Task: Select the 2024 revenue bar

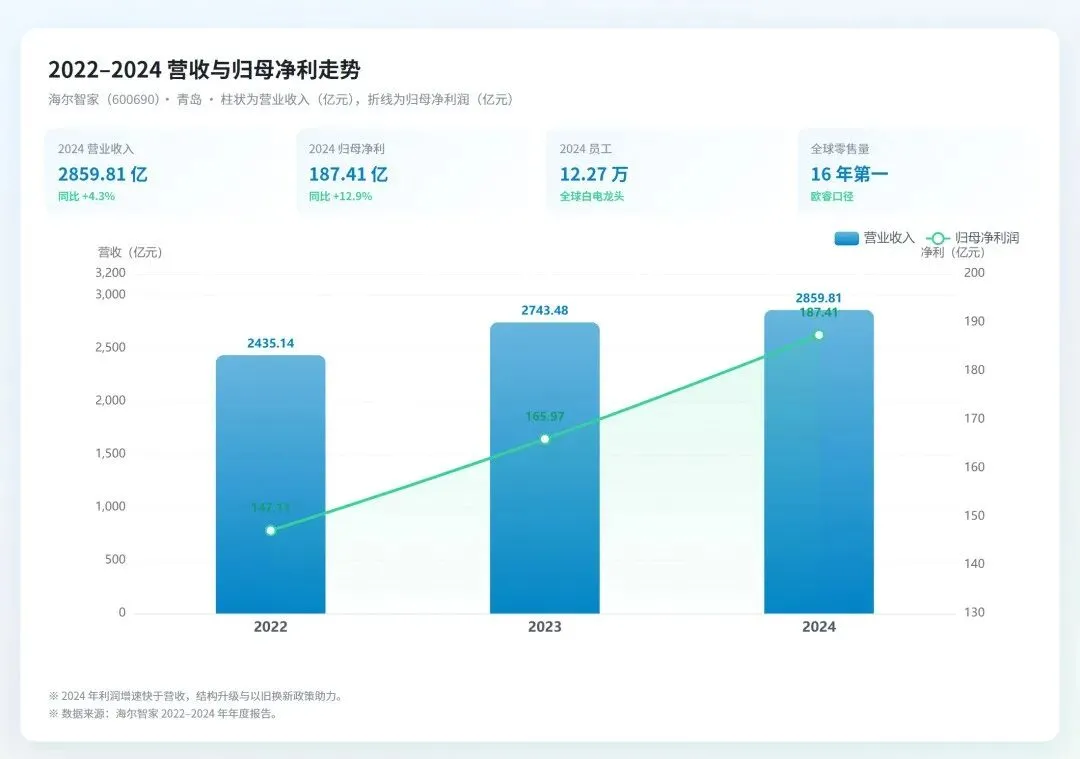Action: point(819,462)
